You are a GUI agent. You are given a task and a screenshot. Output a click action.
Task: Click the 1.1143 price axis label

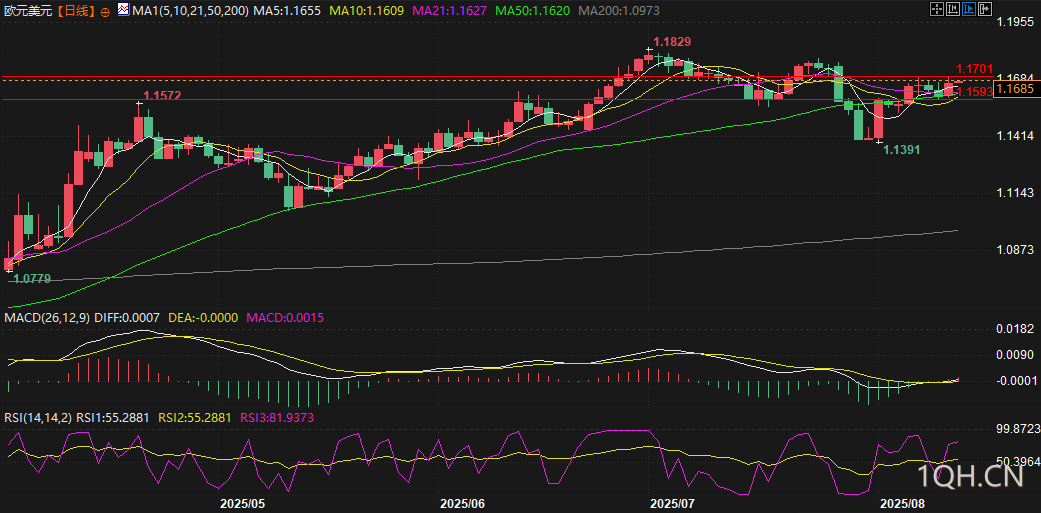[x=1016, y=193]
